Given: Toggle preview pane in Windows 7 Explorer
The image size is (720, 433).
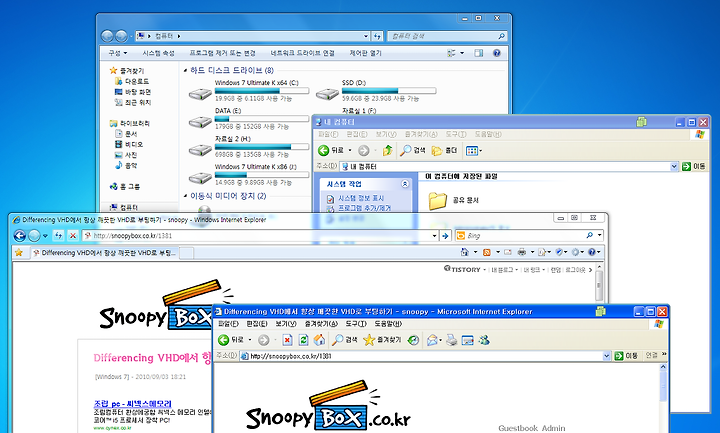Looking at the screenshot, I should (478, 53).
